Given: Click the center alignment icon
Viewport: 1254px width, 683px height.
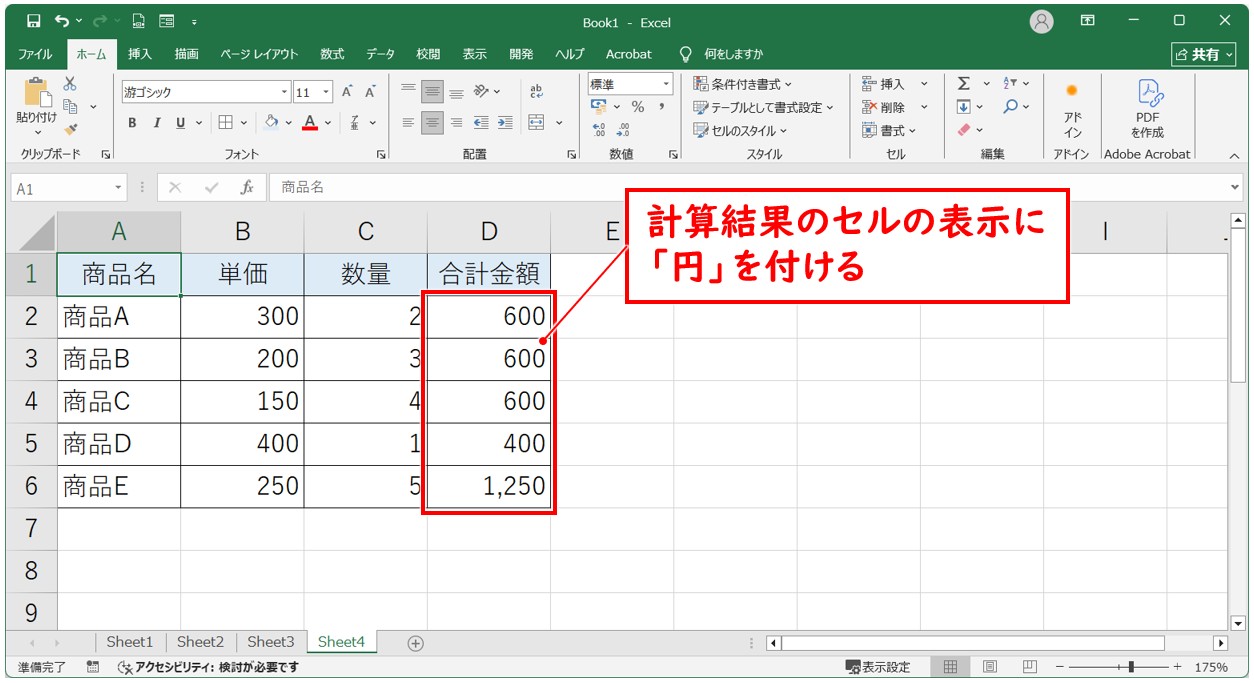Looking at the screenshot, I should pos(432,123).
